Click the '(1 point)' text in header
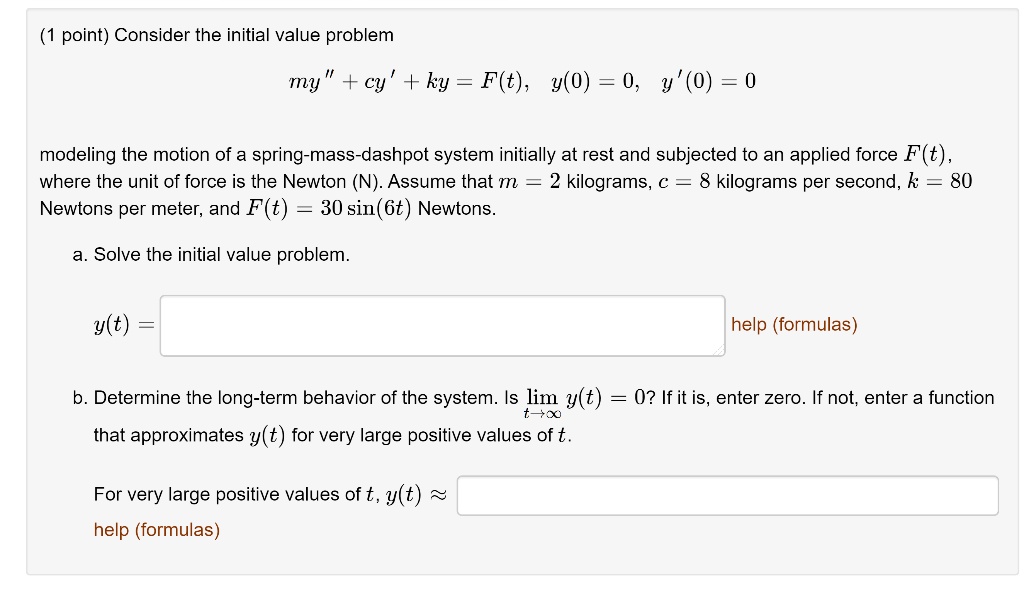This screenshot has height=594, width=1024. 74,35
